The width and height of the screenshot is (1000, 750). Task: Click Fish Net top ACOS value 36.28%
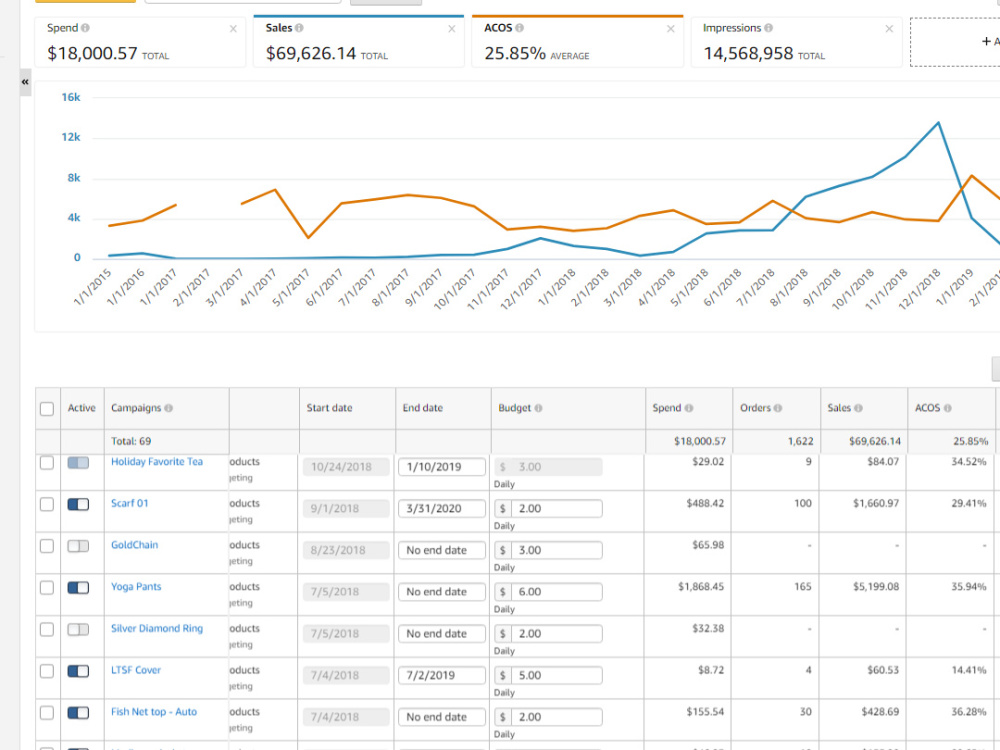click(969, 712)
